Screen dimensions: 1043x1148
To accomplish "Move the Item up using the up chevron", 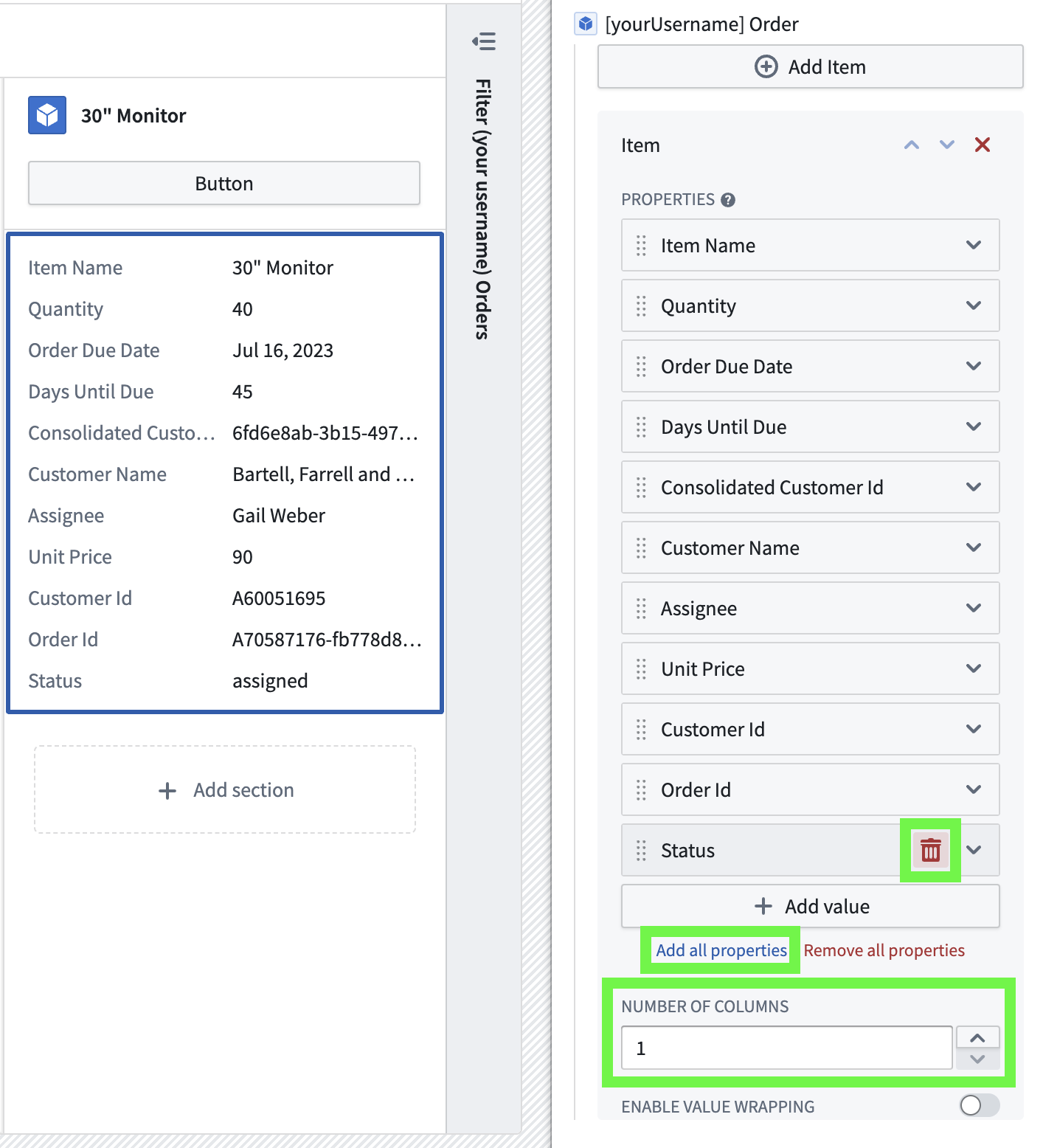I will [911, 145].
